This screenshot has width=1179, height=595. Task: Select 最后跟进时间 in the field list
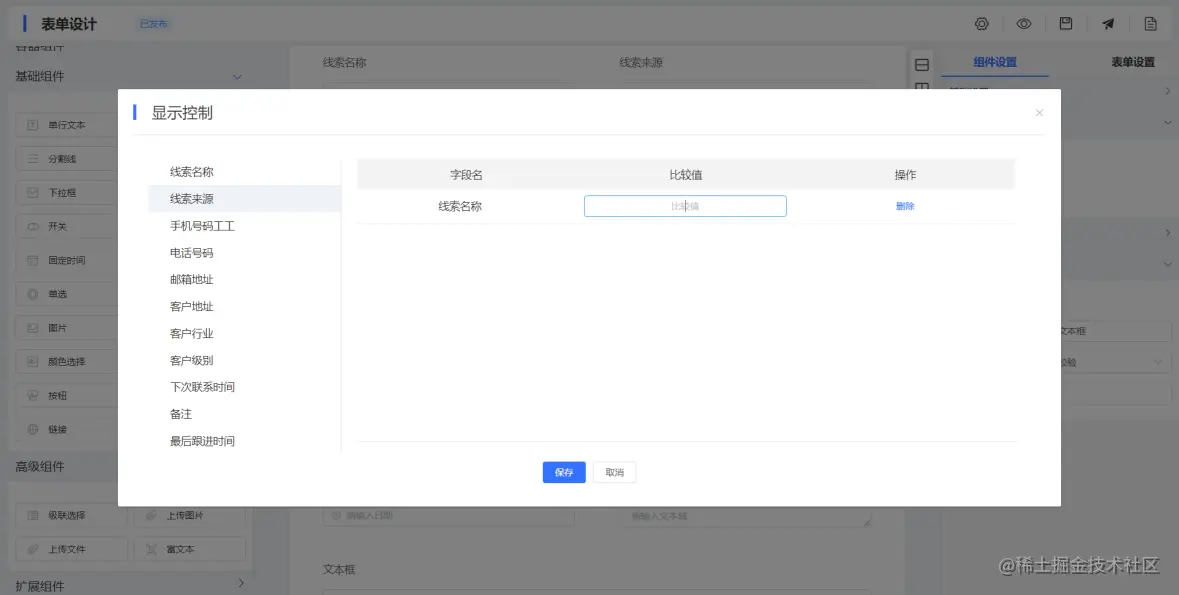244,441
